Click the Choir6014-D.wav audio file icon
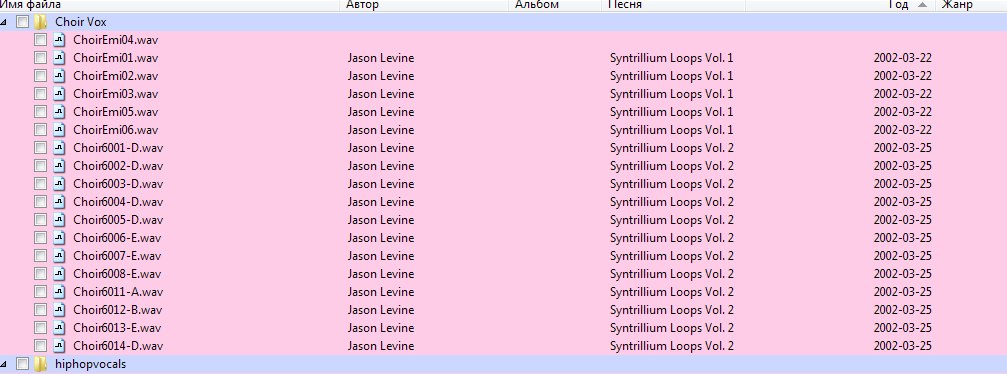1007x374 pixels. coord(59,346)
